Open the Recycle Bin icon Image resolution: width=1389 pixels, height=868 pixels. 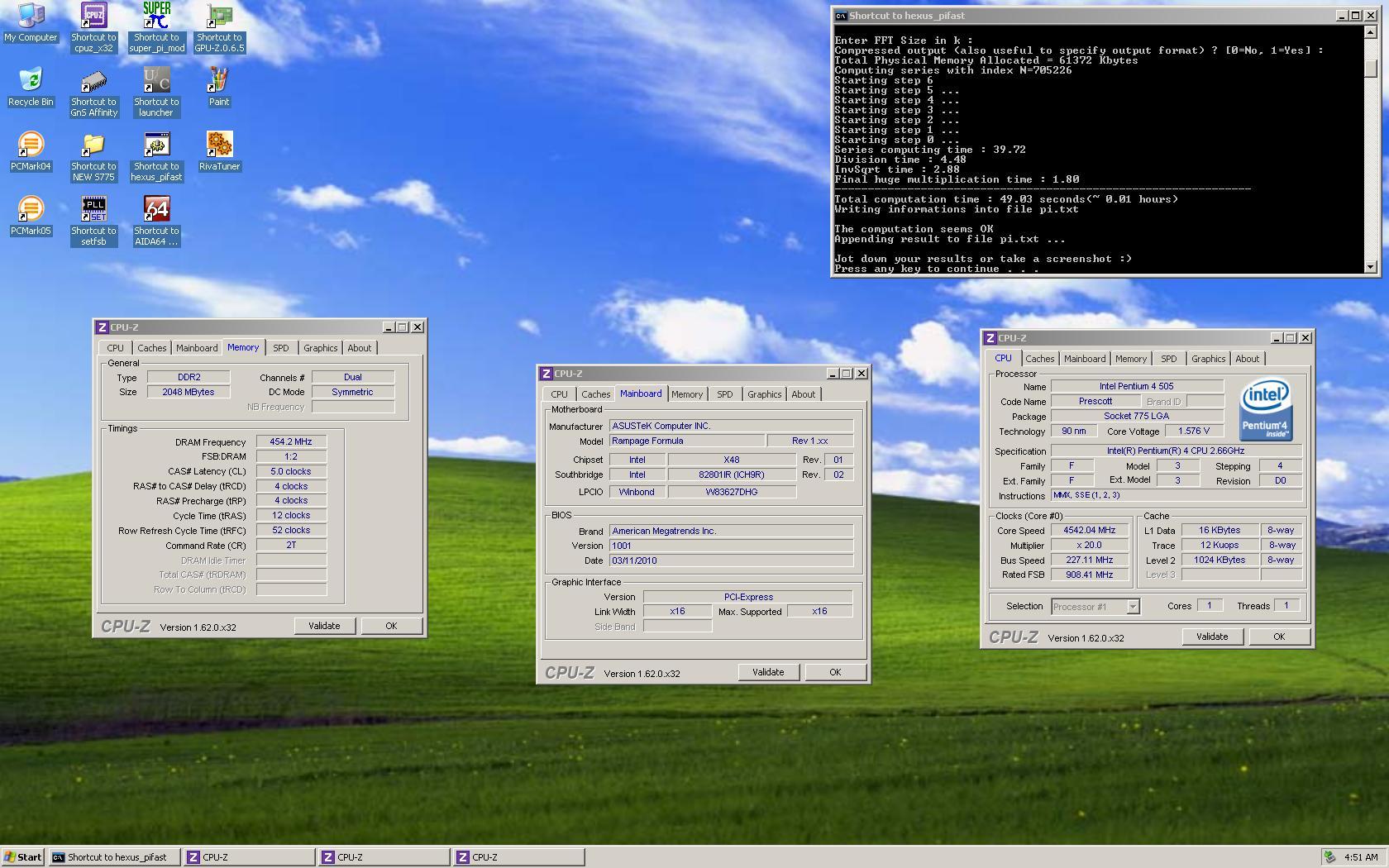click(31, 87)
